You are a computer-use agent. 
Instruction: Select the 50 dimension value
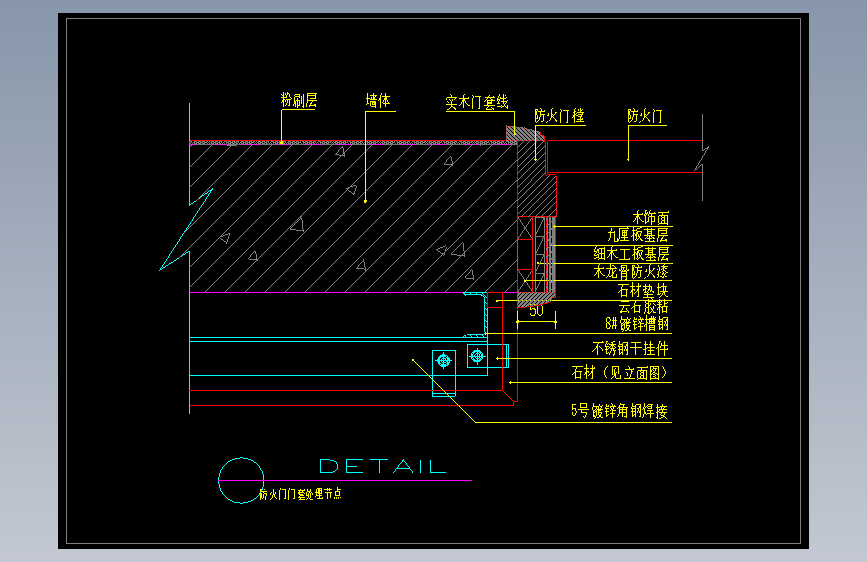[x=536, y=311]
